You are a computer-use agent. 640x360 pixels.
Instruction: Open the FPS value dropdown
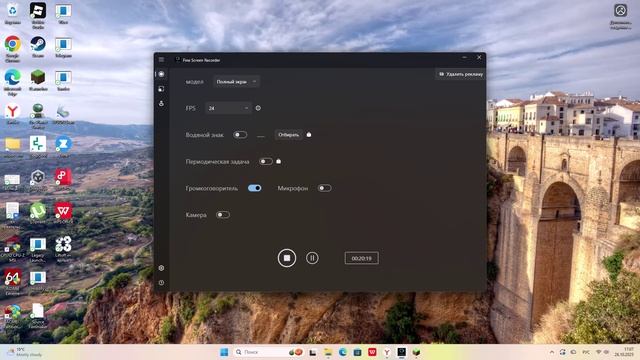pyautogui.click(x=228, y=108)
